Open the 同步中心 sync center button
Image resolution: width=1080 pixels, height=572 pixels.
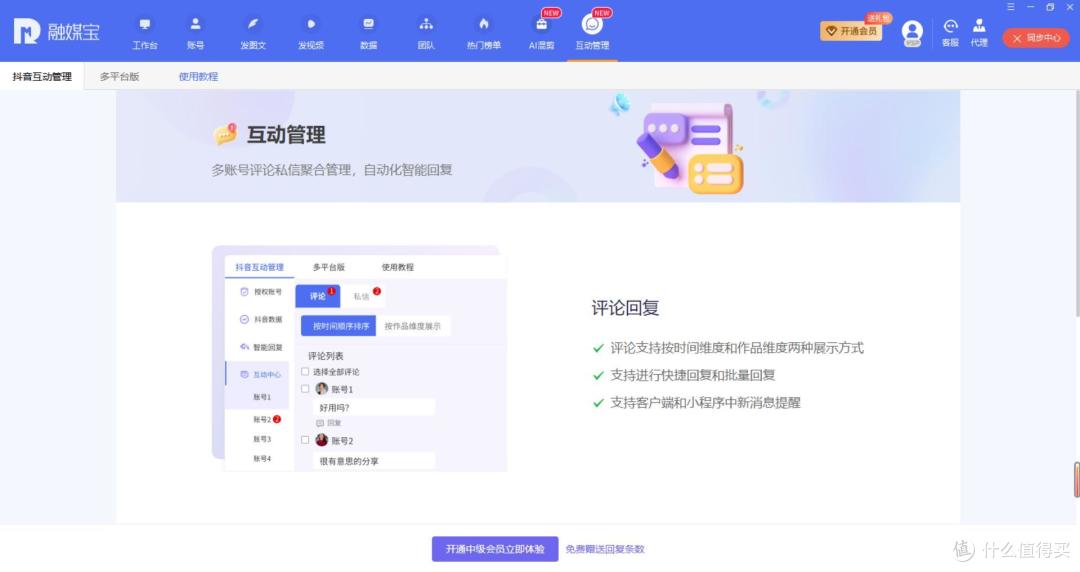1036,38
